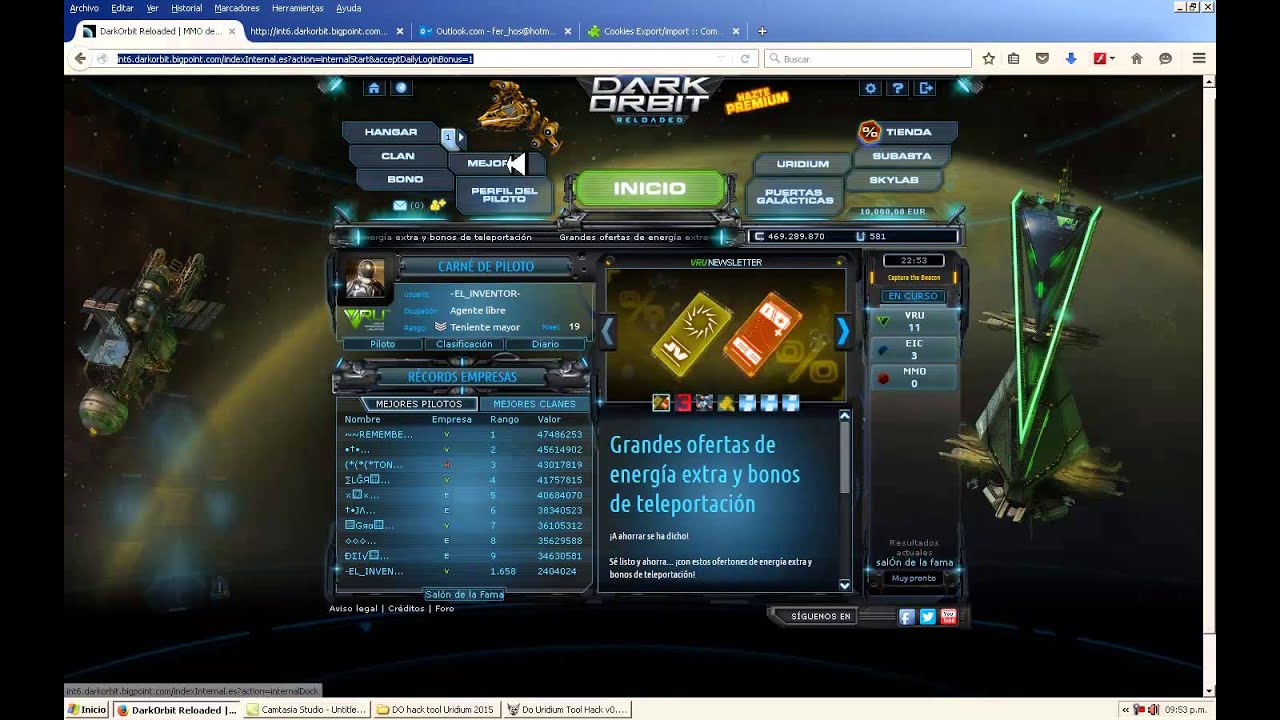
Task: Click news panel scroll up arrow
Action: pos(845,416)
